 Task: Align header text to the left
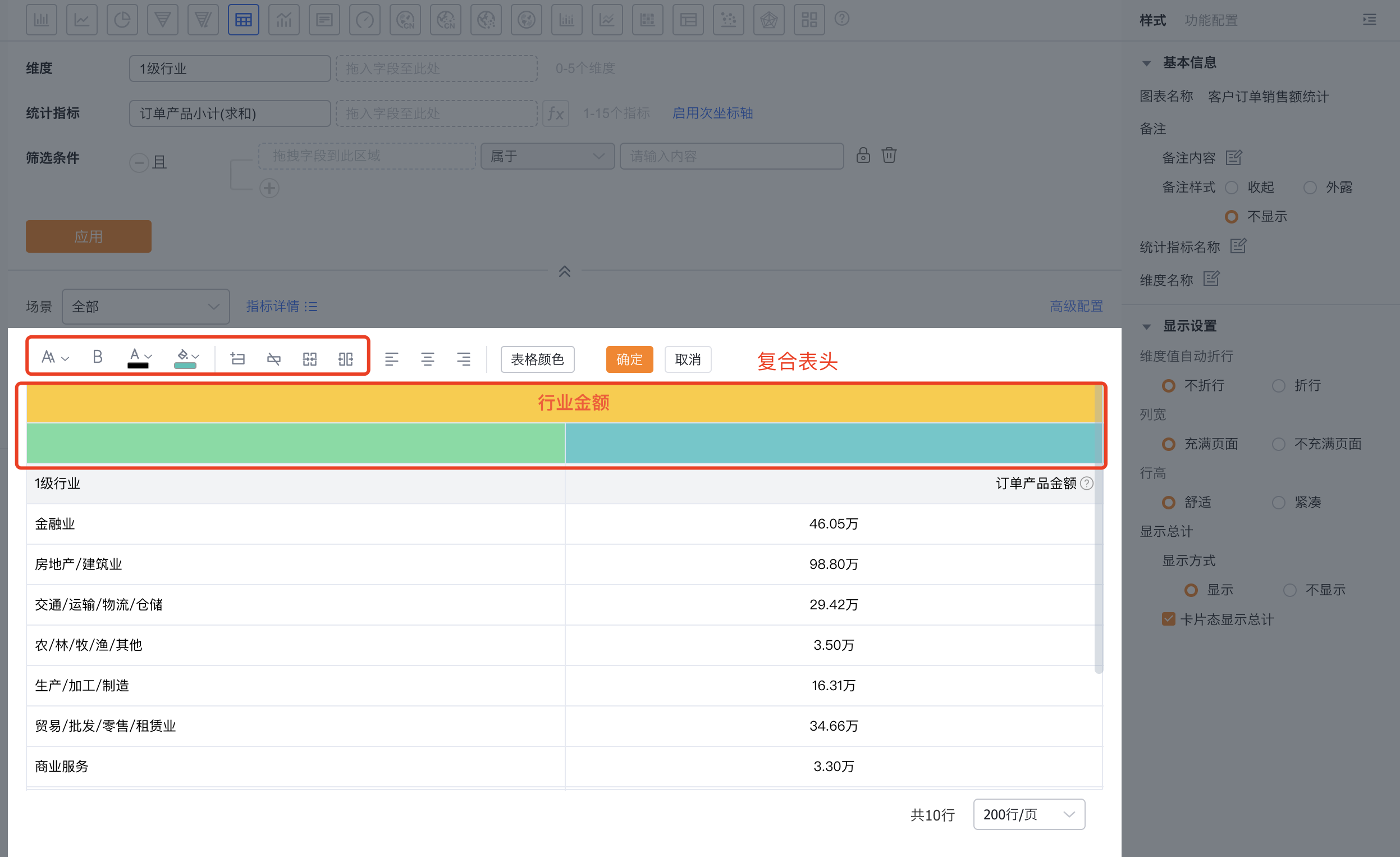coord(391,359)
